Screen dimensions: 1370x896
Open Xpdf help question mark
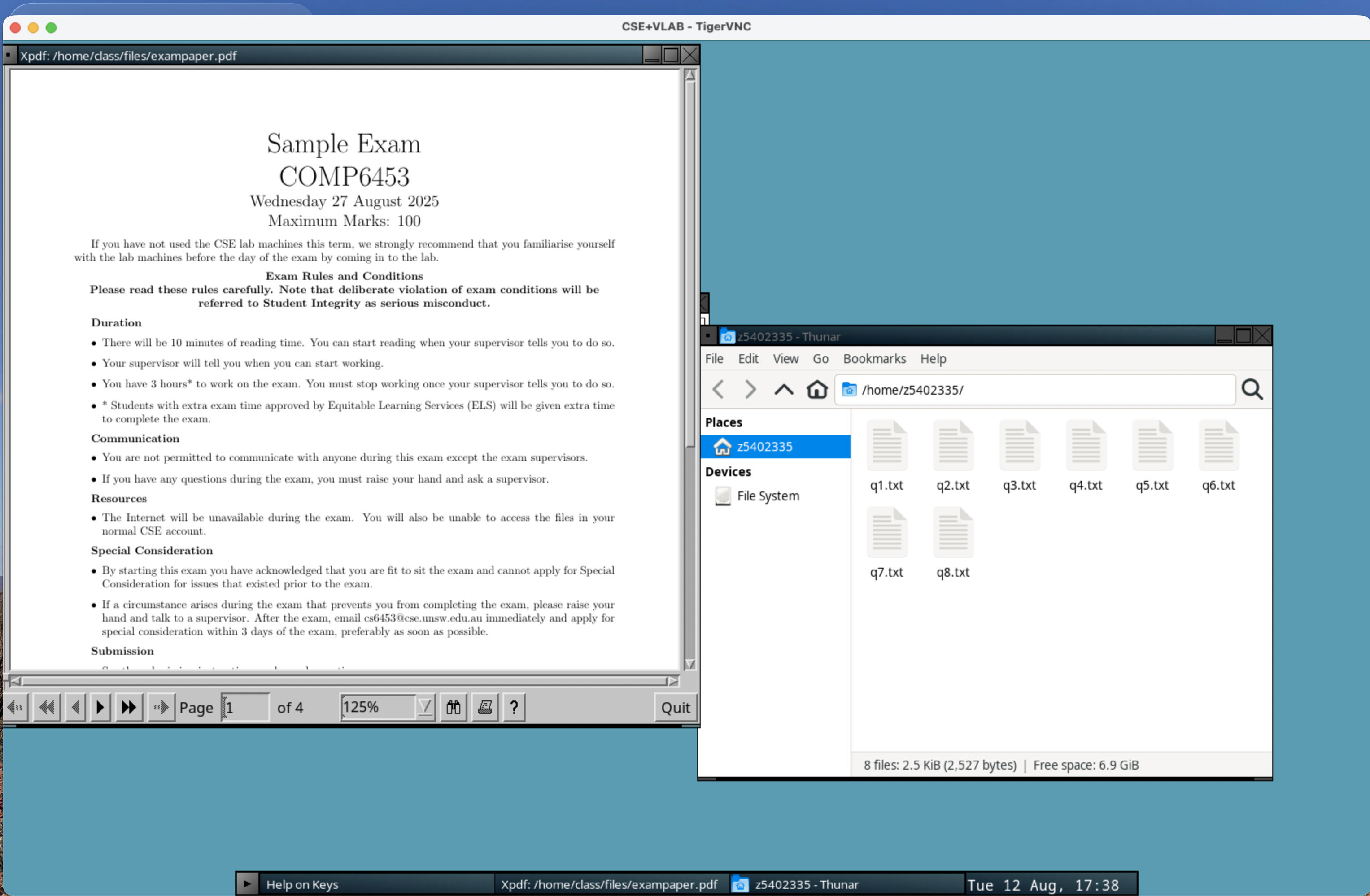[x=514, y=707]
